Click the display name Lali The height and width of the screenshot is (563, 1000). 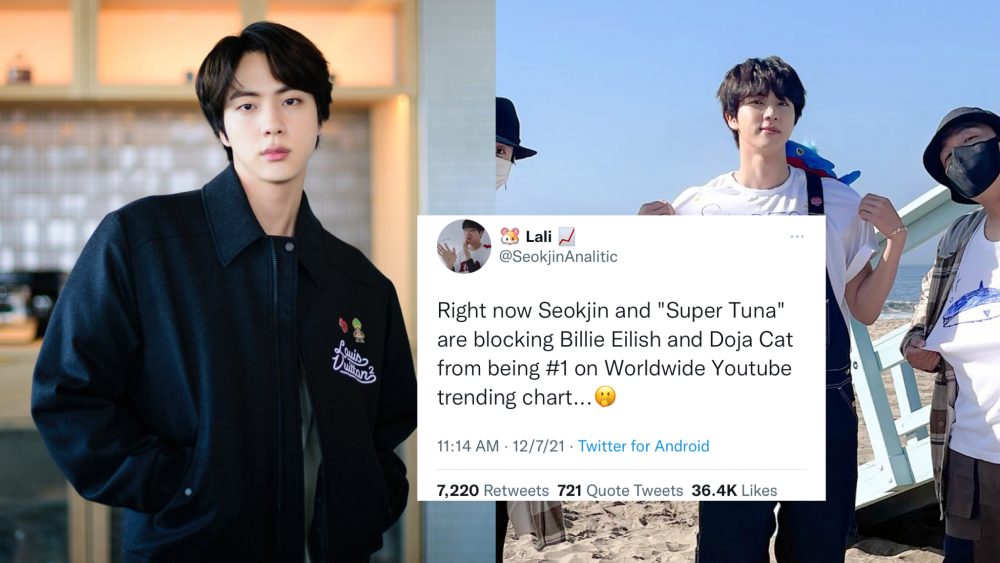(x=538, y=237)
